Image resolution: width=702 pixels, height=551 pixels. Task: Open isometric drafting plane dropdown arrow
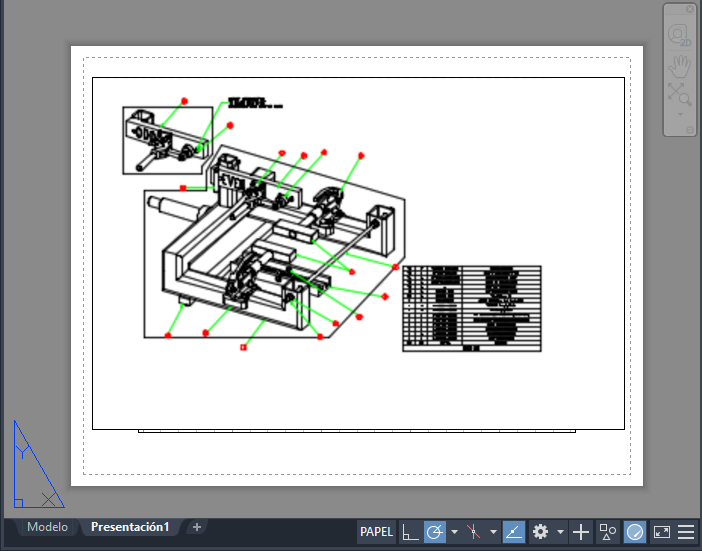click(x=493, y=532)
